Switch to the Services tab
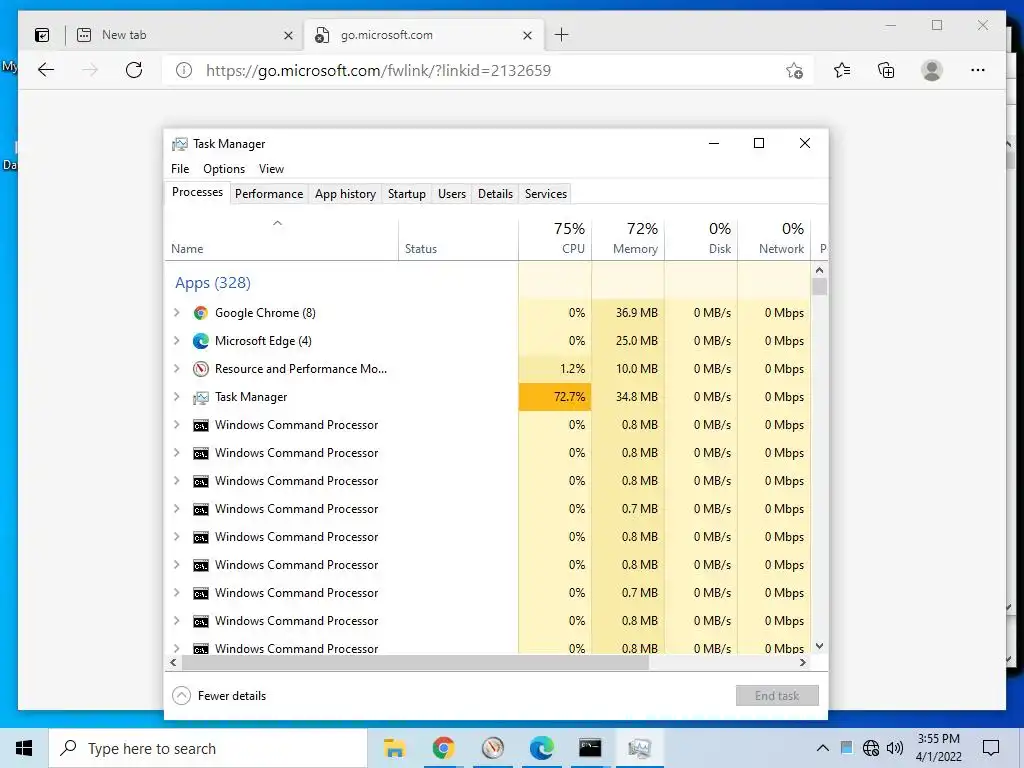The height and width of the screenshot is (768, 1024). pos(546,194)
